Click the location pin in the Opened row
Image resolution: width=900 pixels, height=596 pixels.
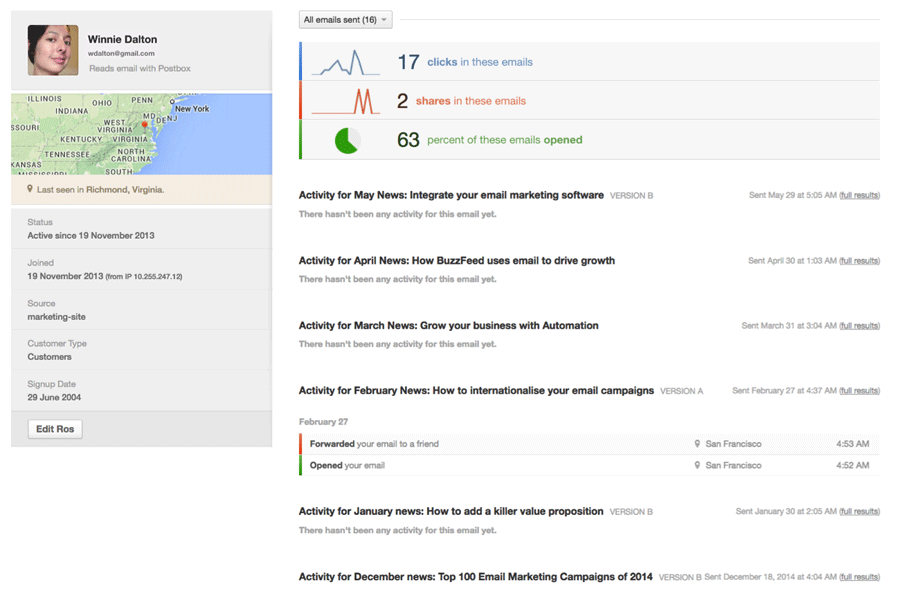[697, 466]
